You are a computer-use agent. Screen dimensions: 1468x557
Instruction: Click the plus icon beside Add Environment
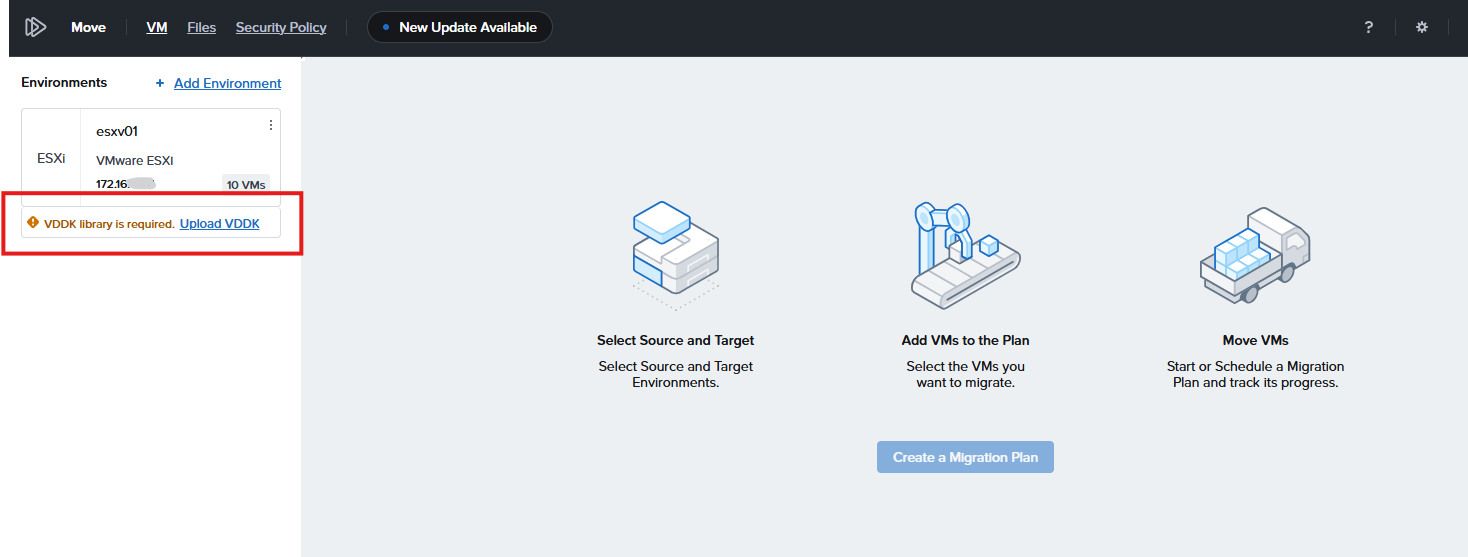[x=160, y=83]
